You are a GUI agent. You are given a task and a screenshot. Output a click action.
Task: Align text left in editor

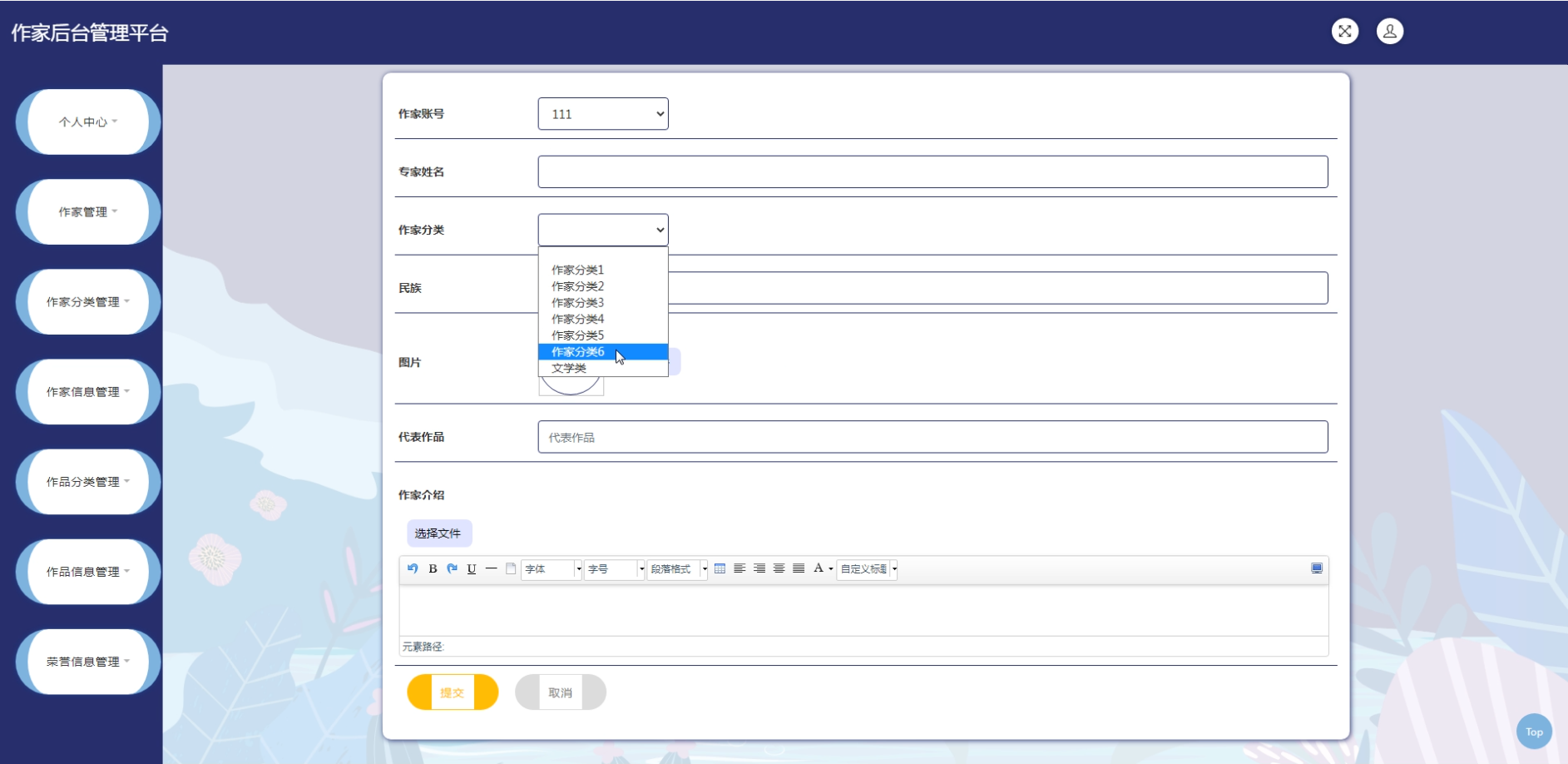coord(739,568)
